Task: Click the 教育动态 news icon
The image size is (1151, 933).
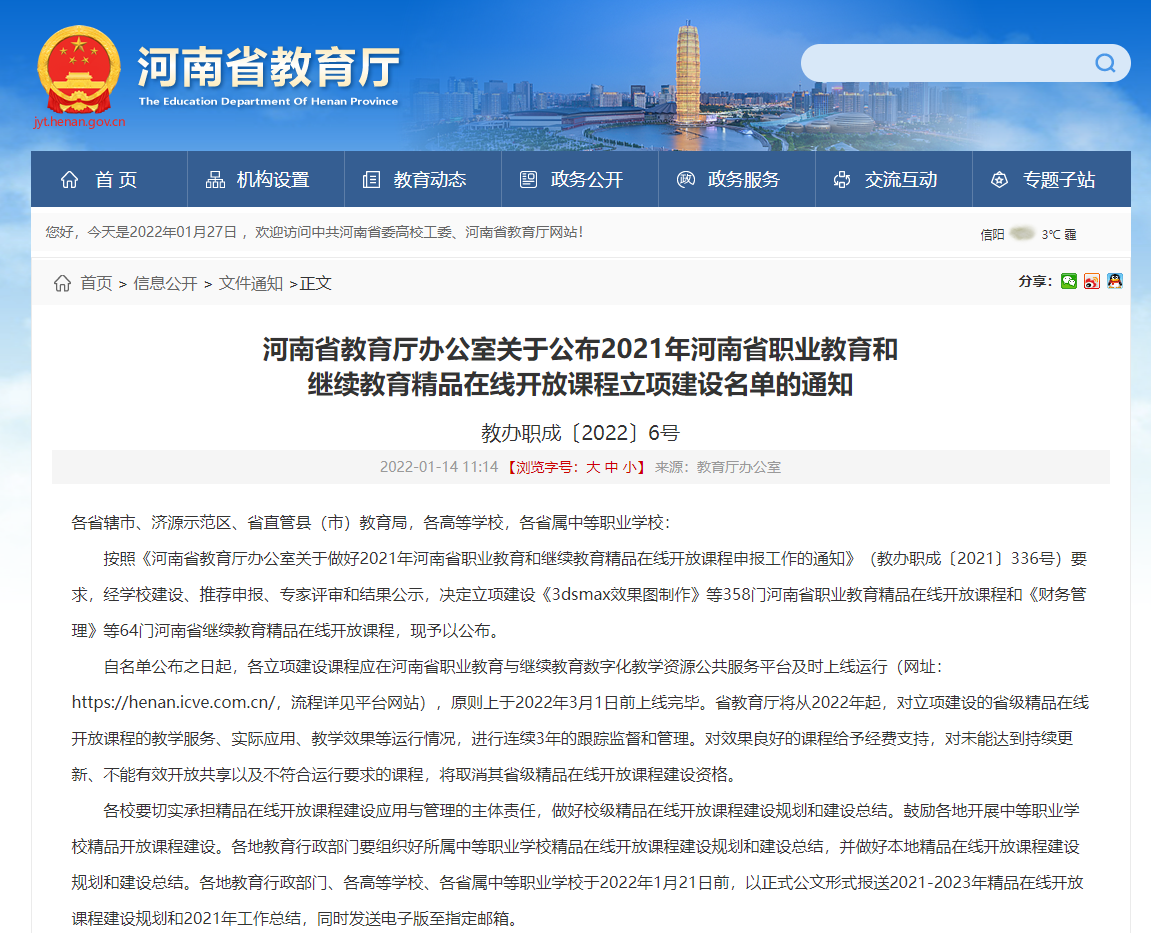Action: click(371, 180)
